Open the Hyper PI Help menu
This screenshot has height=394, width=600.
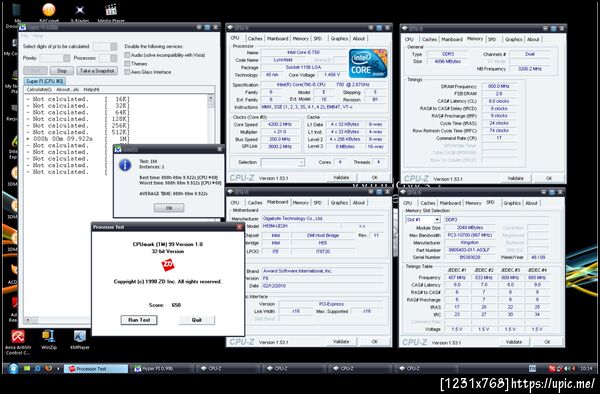[x=38, y=36]
